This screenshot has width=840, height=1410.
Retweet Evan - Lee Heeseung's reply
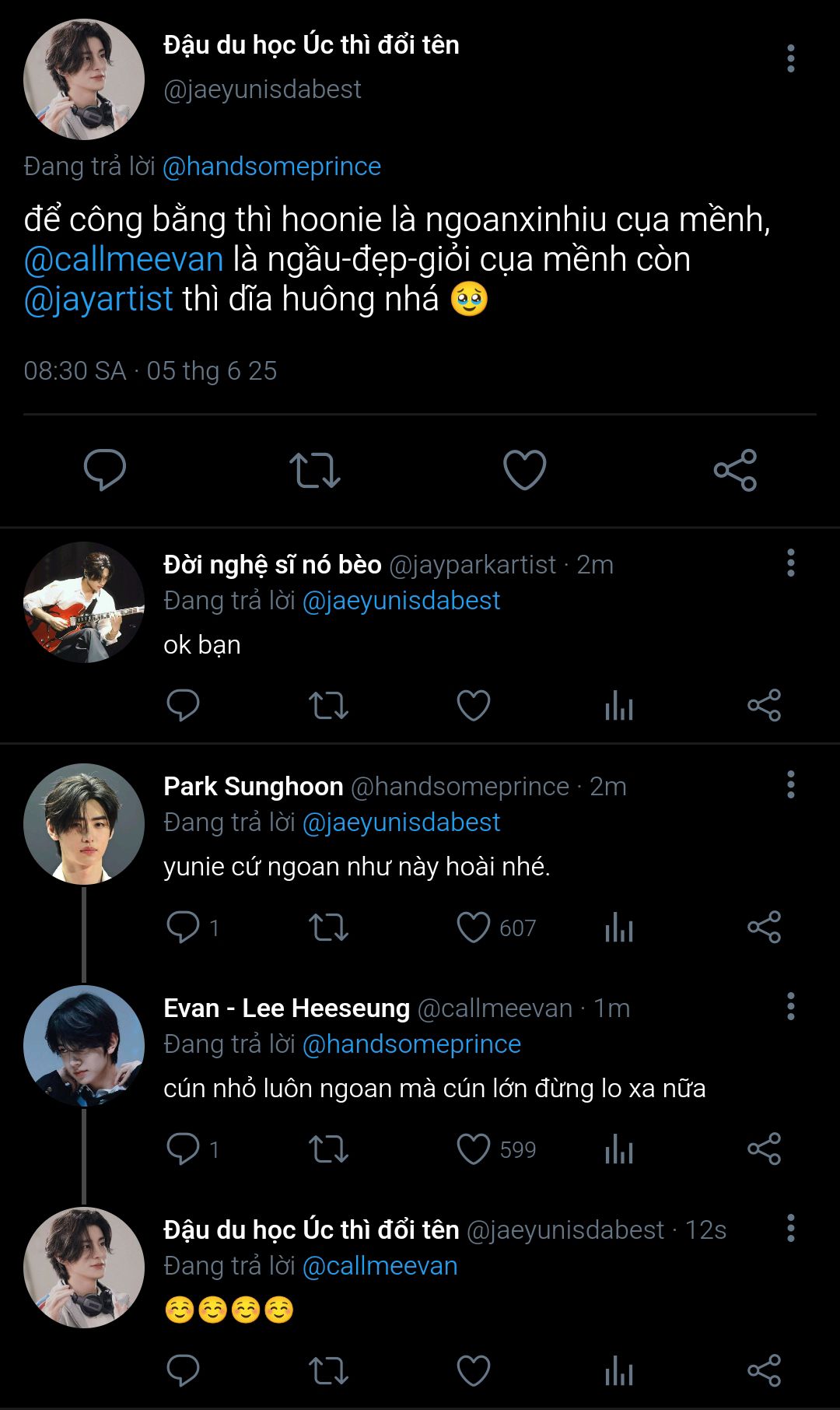coord(328,1149)
